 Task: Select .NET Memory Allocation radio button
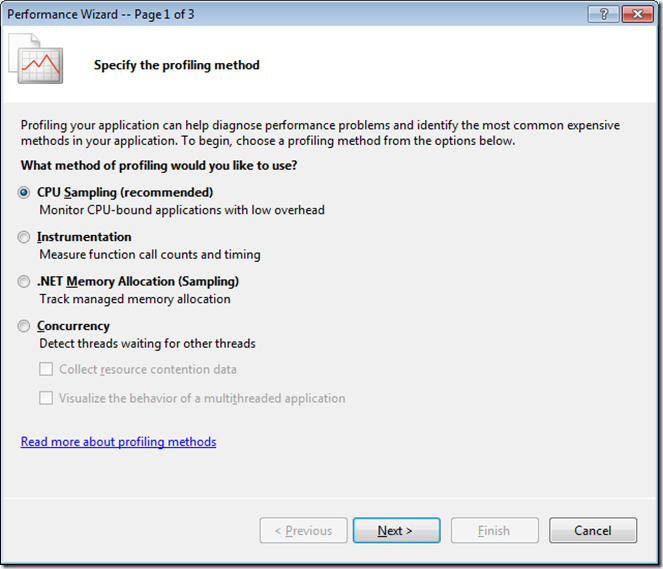click(25, 282)
